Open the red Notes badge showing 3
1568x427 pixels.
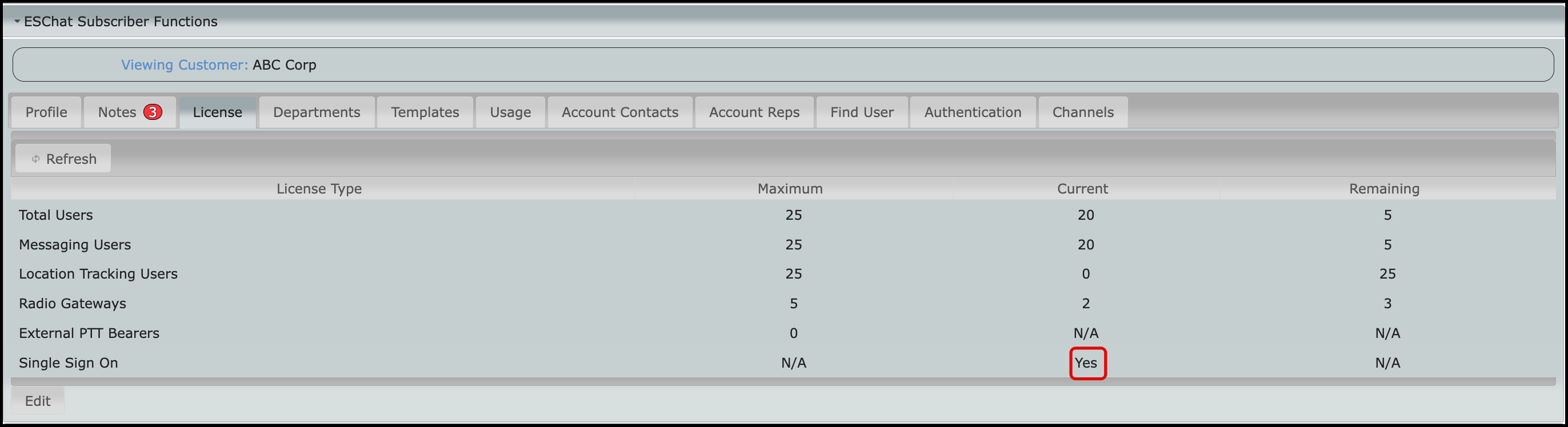pos(153,112)
